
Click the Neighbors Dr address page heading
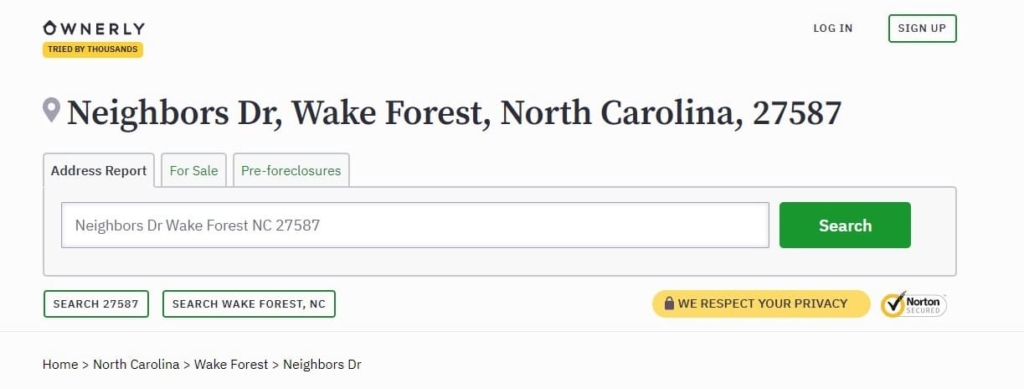(x=455, y=113)
